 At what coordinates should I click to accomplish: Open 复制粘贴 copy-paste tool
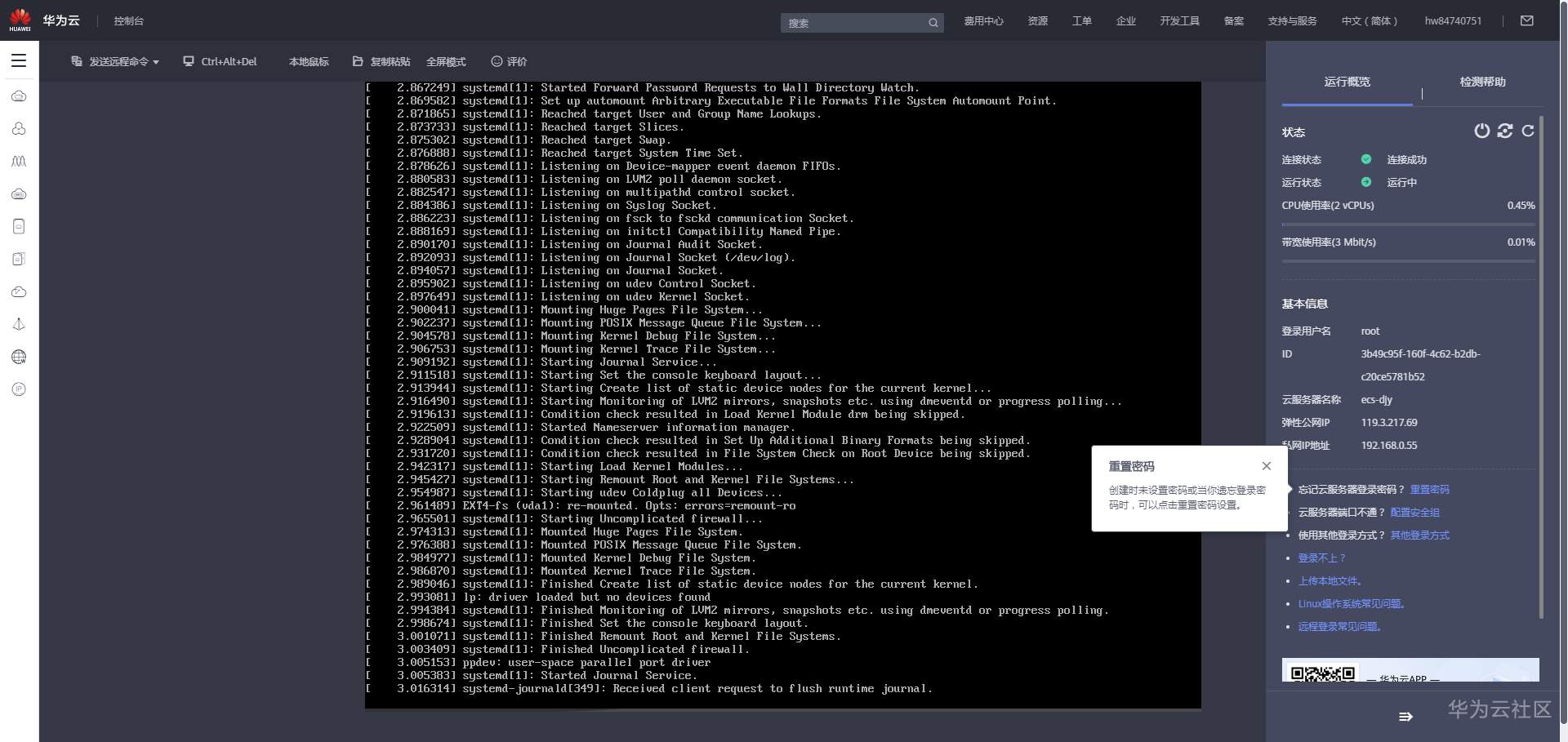click(381, 61)
